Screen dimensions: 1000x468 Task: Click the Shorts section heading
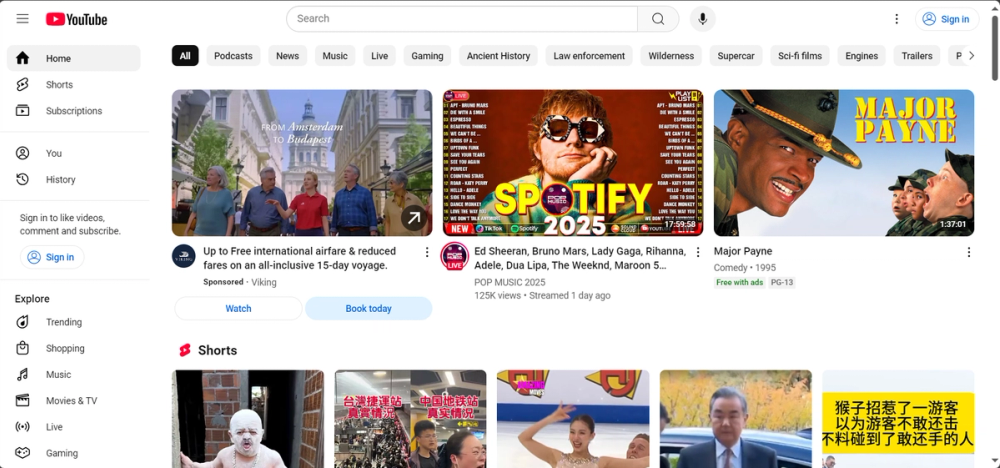(217, 350)
